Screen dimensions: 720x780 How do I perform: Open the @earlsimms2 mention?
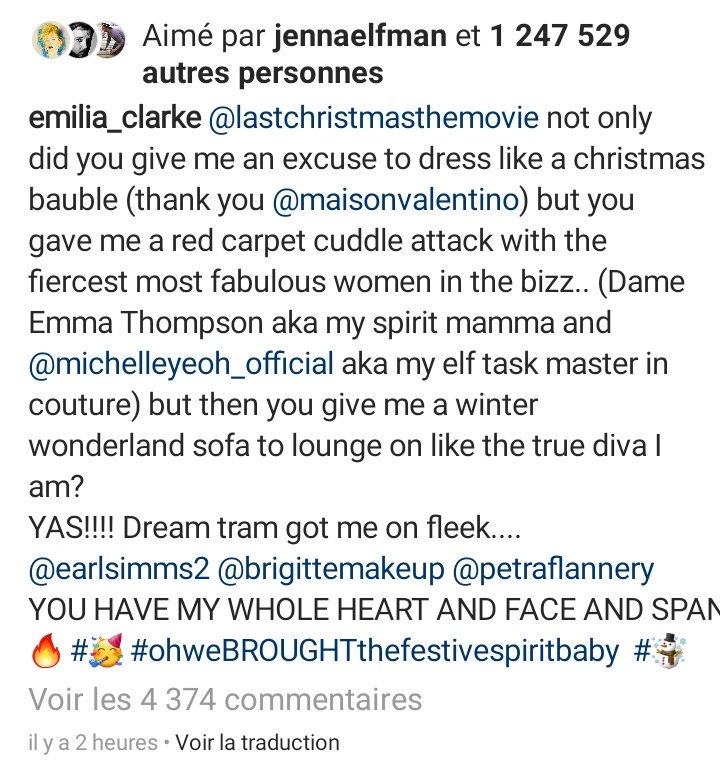click(119, 569)
